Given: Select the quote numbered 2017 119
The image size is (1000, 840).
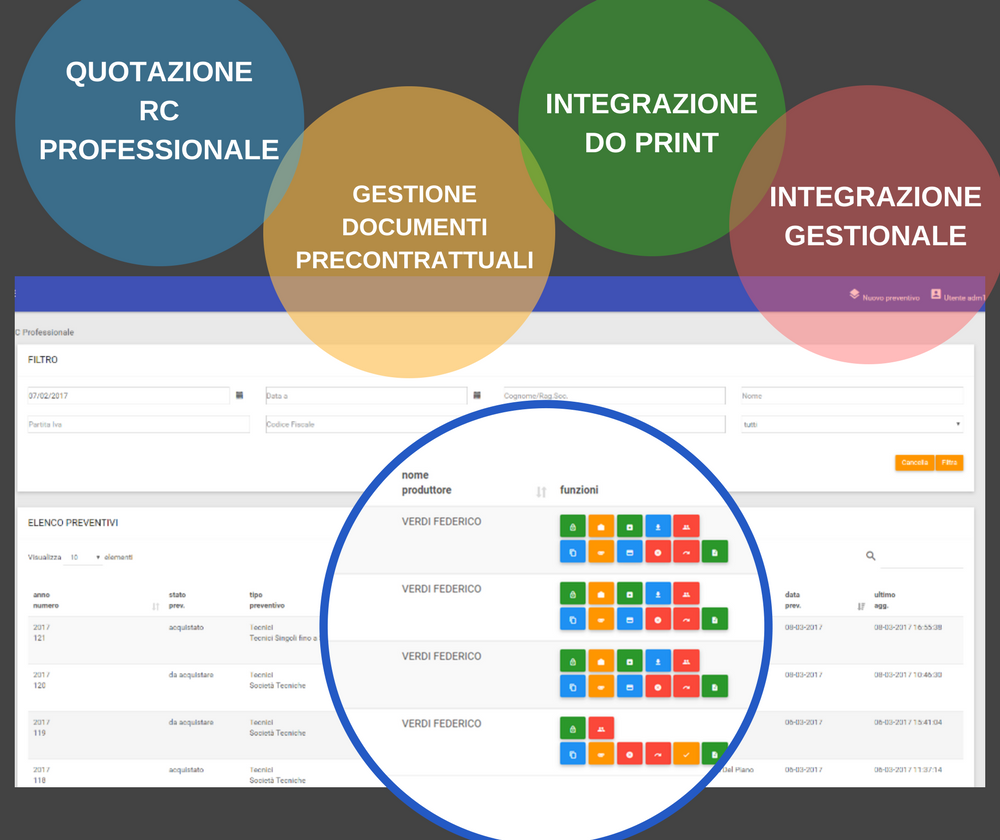Looking at the screenshot, I should [x=41, y=728].
